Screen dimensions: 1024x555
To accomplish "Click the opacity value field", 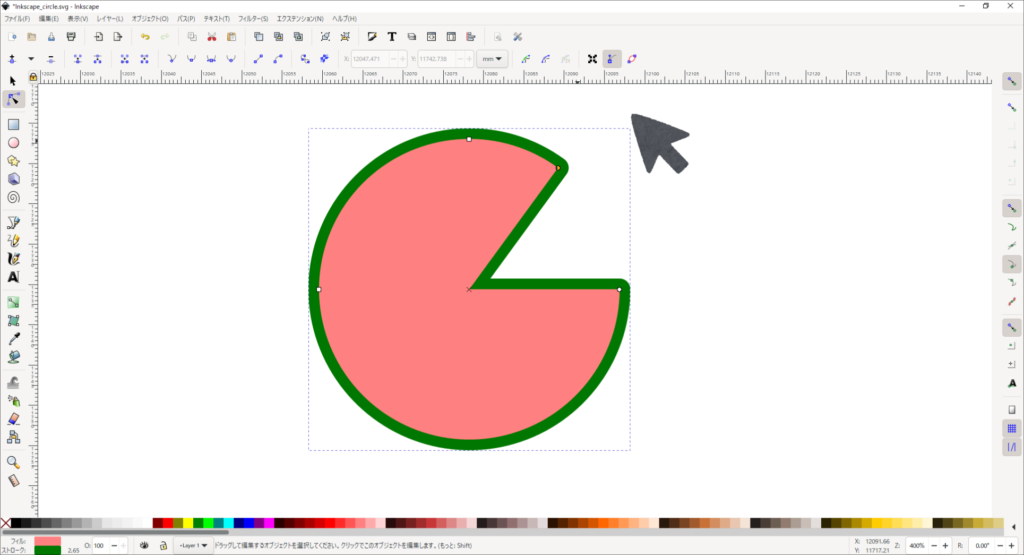I will 100,545.
